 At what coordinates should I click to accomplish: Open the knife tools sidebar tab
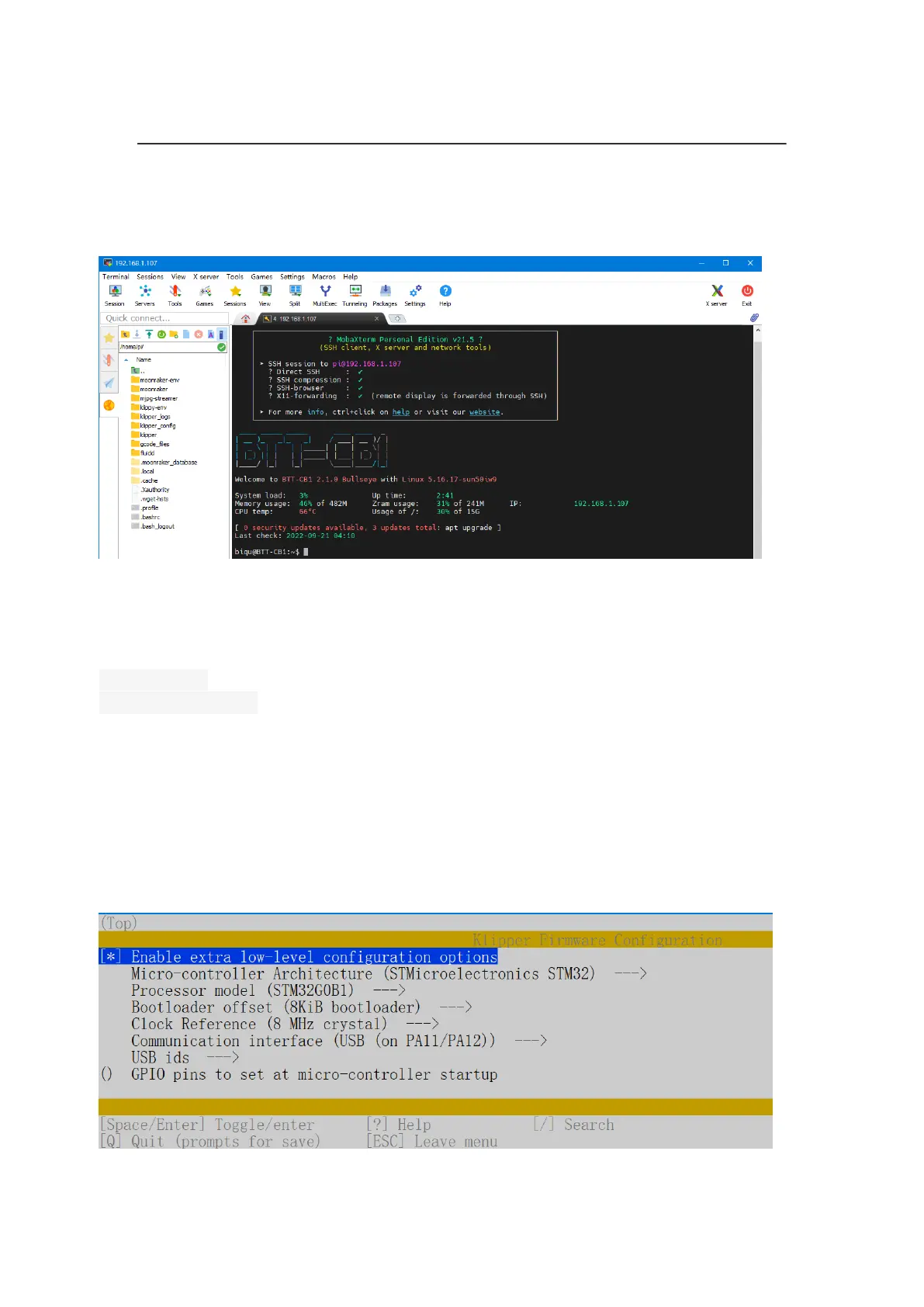pos(109,360)
